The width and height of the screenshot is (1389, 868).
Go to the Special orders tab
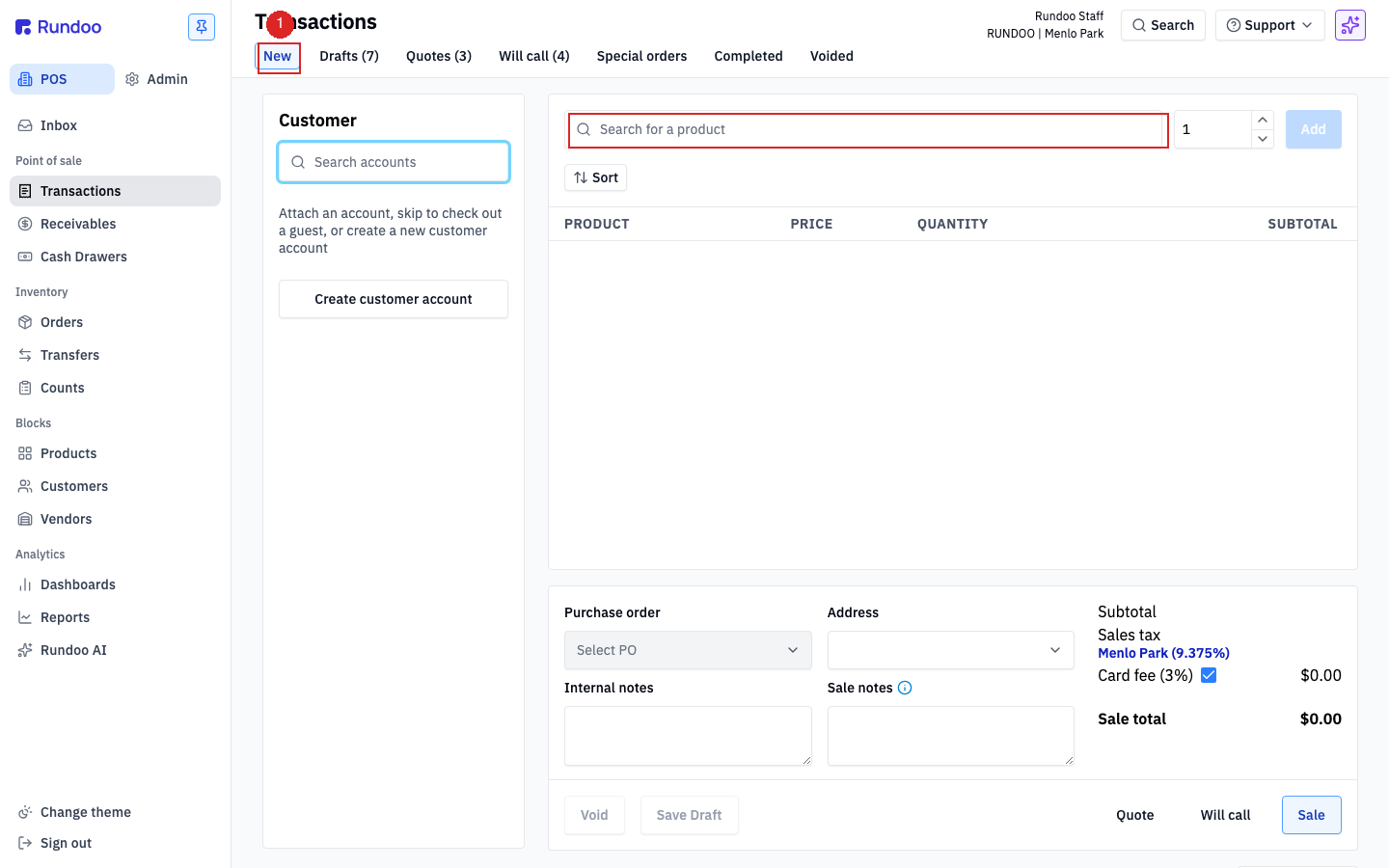point(642,56)
